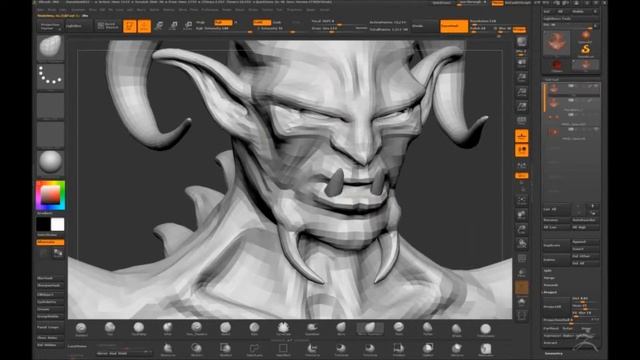Toggle the Rgb channel button
640x360 pixels.
[x=223, y=22]
